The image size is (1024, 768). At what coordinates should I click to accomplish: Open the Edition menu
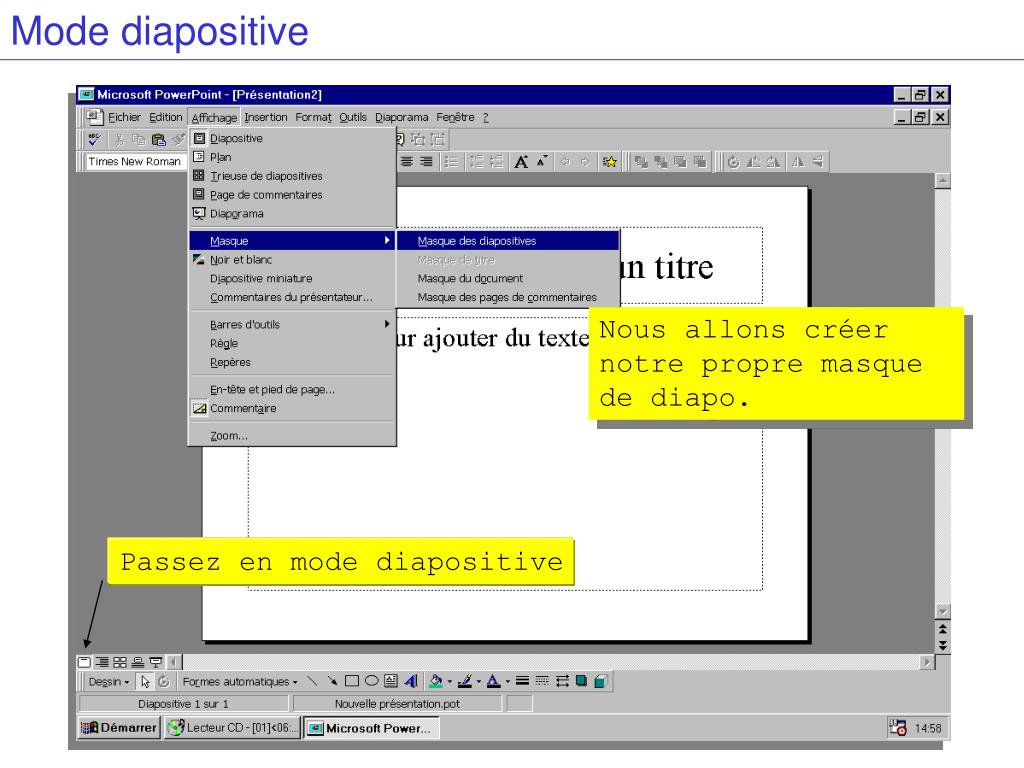[165, 118]
